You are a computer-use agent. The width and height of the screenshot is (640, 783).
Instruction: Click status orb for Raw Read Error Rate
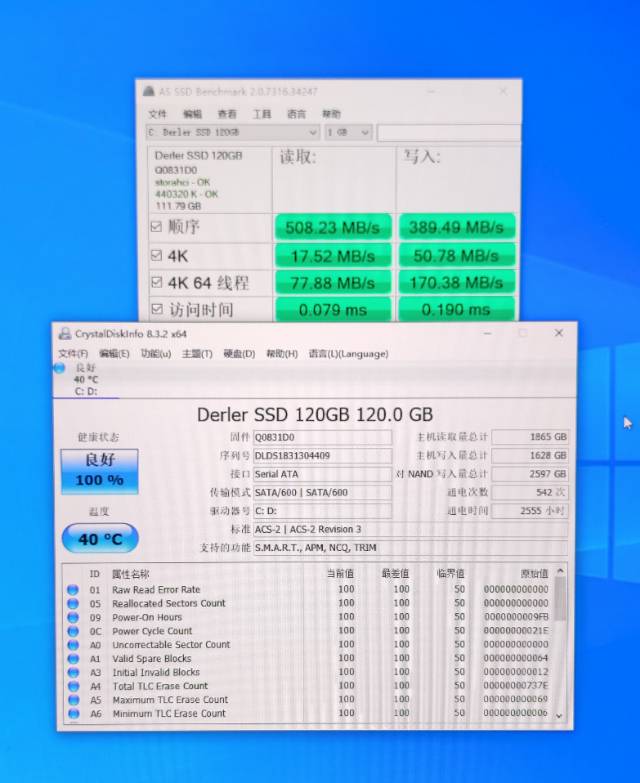point(72,590)
